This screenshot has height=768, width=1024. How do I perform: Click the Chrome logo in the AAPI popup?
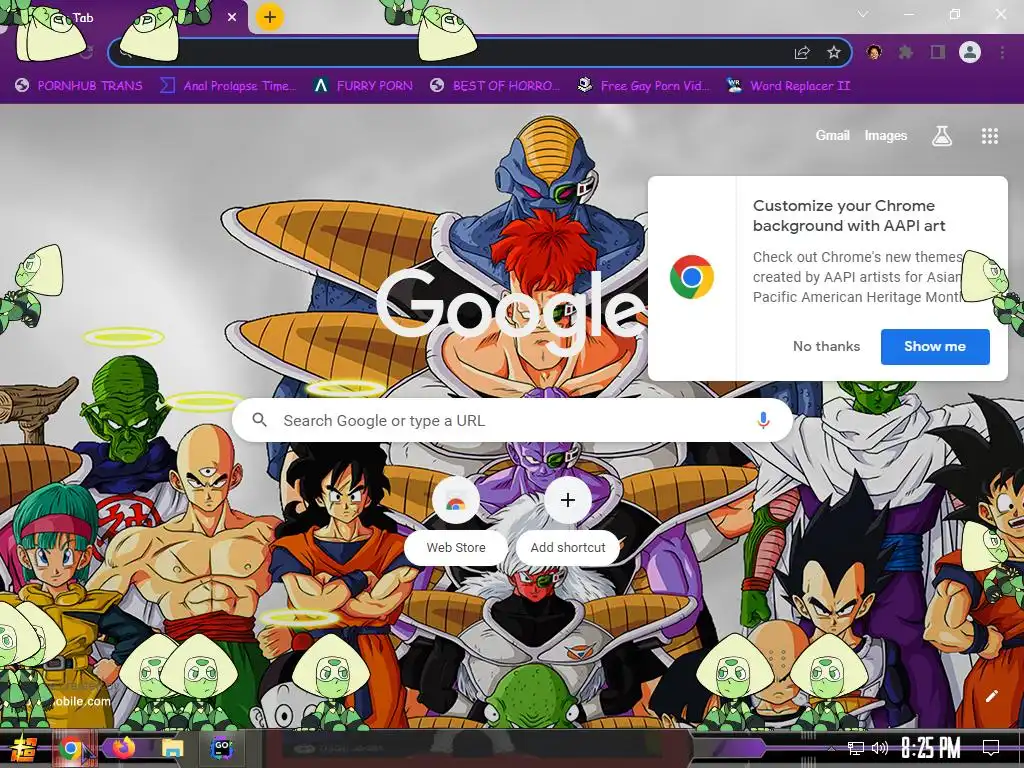point(692,277)
